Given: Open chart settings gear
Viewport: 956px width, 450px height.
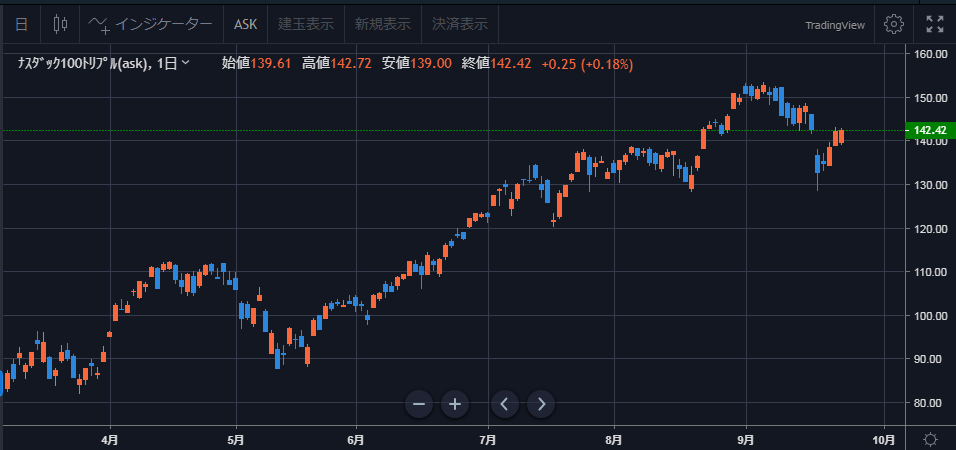Looking at the screenshot, I should click(893, 24).
